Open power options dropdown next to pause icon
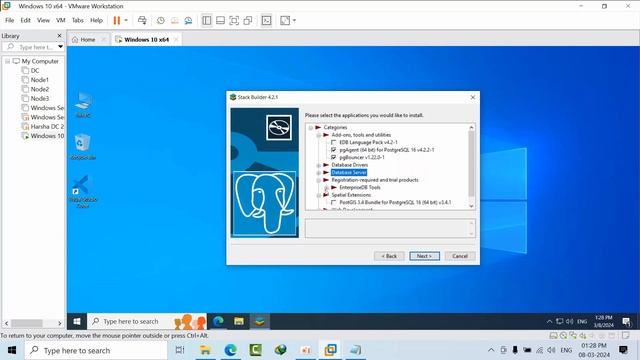Image resolution: width=640 pixels, height=360 pixels. click(126, 20)
